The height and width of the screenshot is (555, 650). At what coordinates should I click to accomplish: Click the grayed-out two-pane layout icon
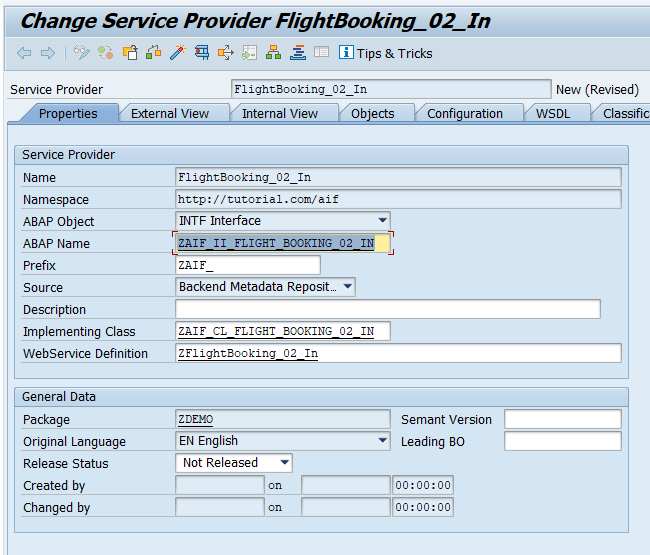click(321, 52)
